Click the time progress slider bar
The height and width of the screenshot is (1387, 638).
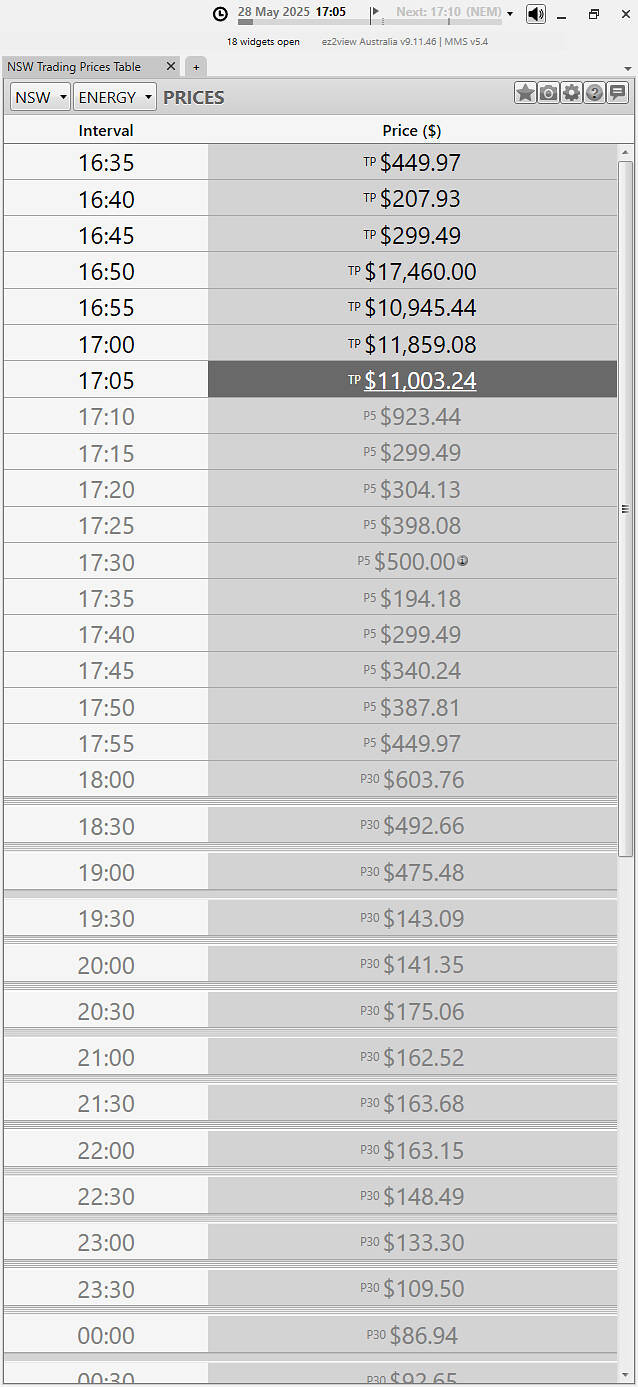[370, 21]
